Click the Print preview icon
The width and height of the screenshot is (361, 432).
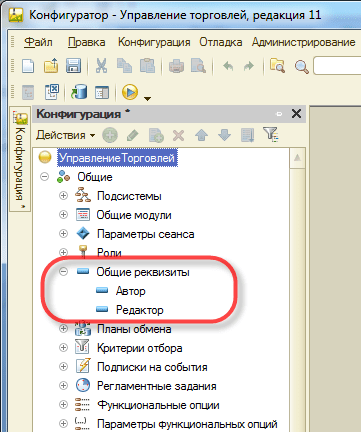[198, 66]
